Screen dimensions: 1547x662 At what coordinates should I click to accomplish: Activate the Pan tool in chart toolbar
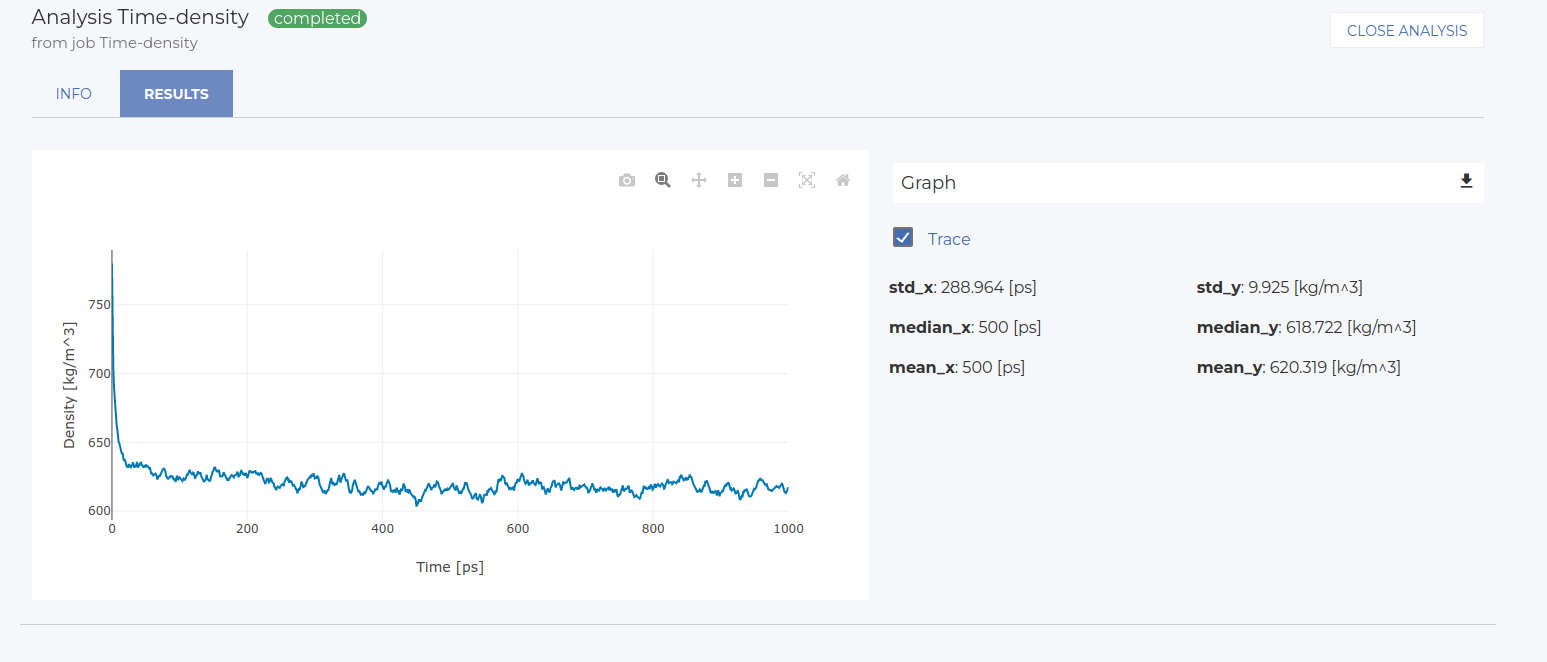699,180
